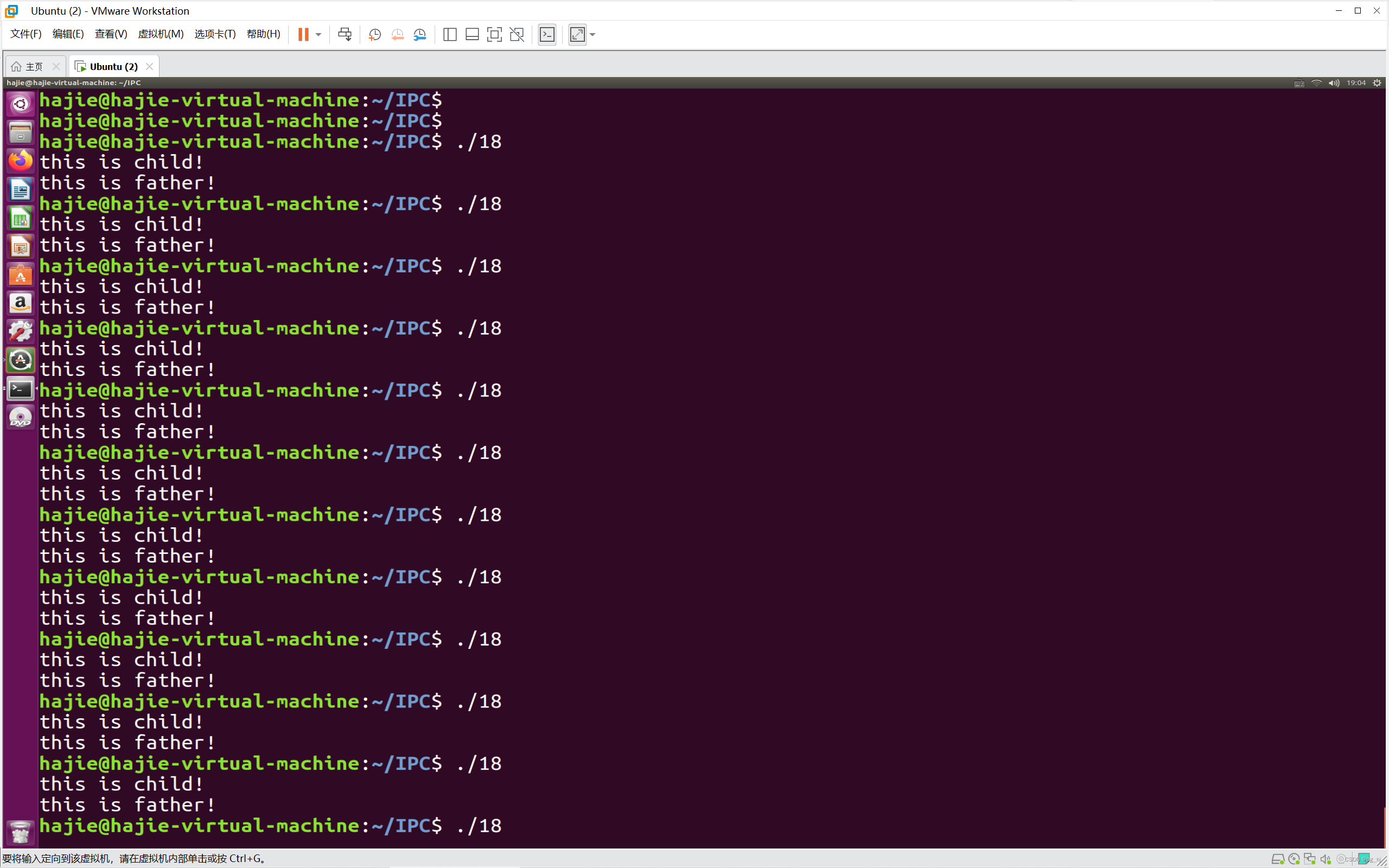Open Ubuntu system settings gear menu
This screenshot has width=1389, height=868.
pos(1377,82)
